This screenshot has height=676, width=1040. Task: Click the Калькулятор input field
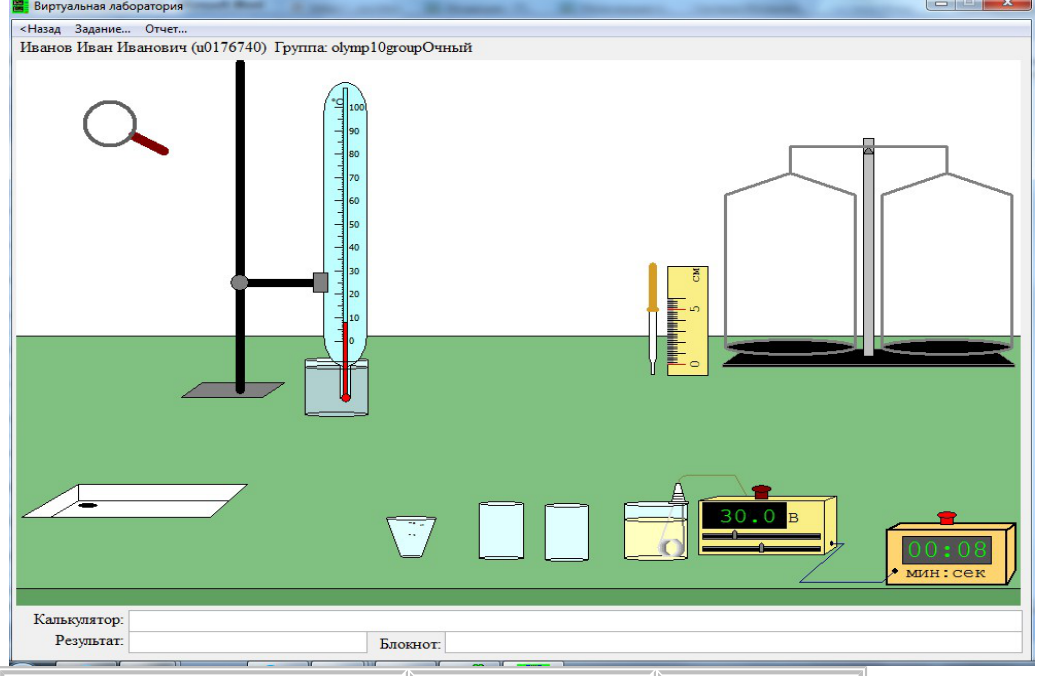(575, 620)
